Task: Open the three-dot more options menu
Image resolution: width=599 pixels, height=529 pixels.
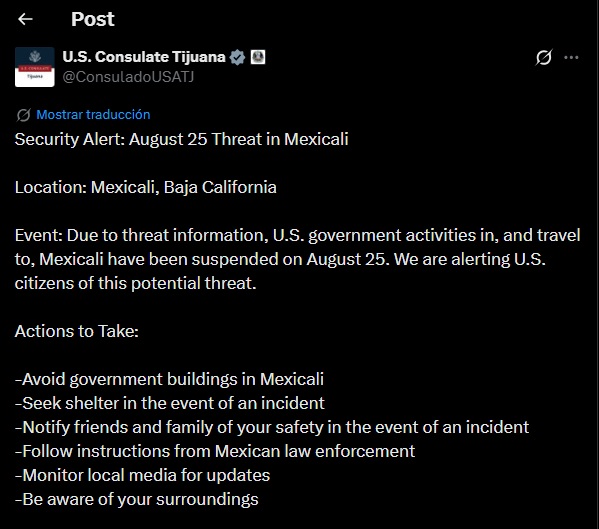Action: pos(571,58)
